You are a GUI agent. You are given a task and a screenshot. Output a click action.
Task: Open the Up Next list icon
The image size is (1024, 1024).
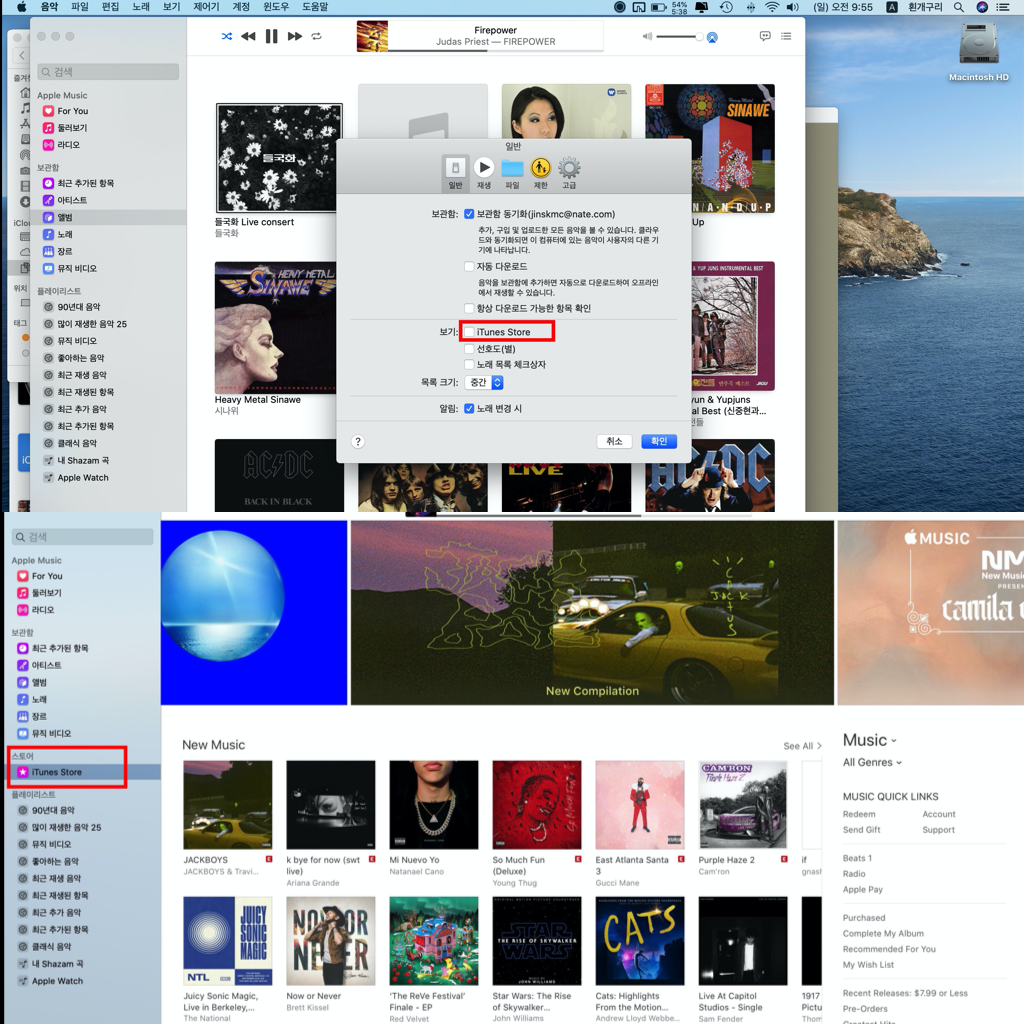click(786, 36)
